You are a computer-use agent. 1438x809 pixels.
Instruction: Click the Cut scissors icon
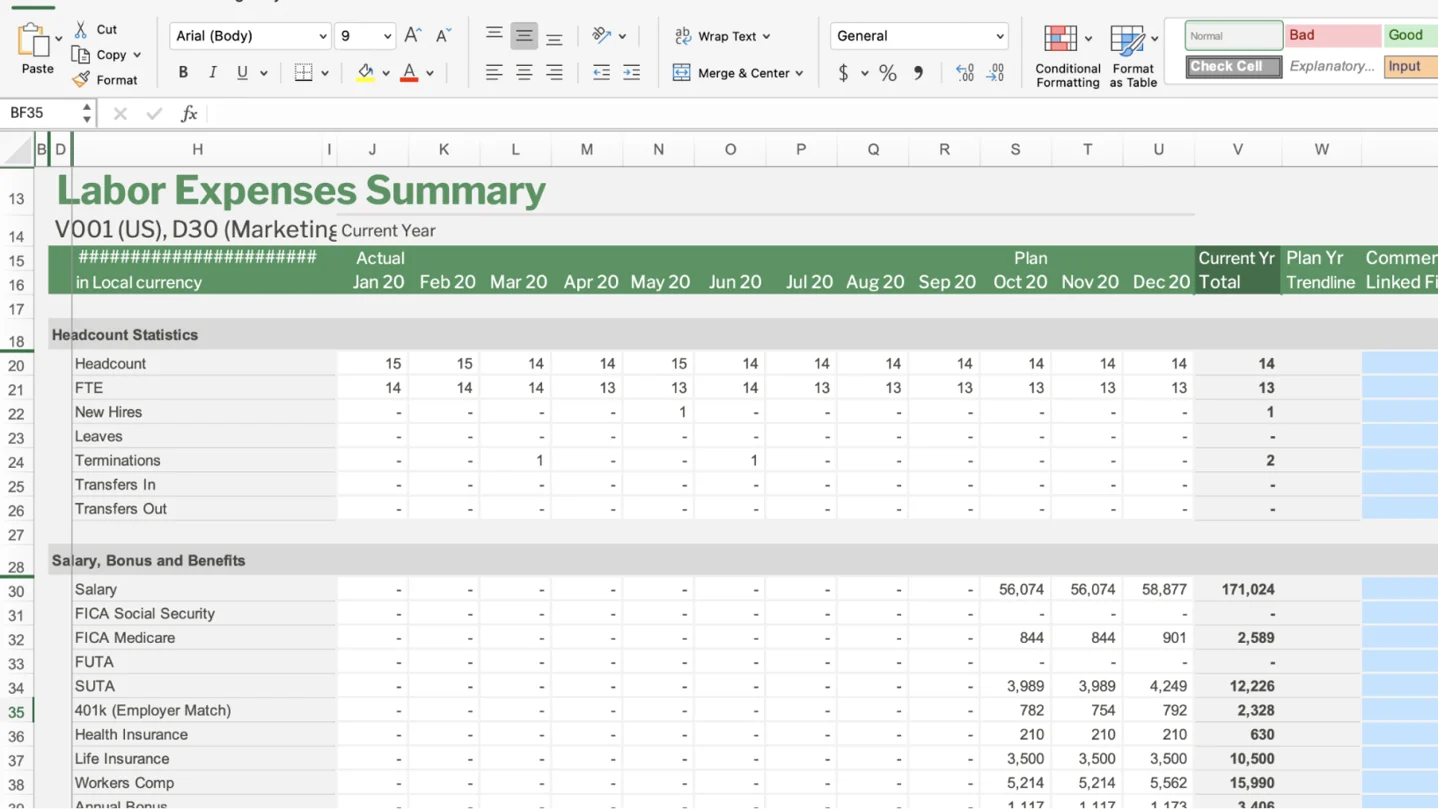(81, 30)
